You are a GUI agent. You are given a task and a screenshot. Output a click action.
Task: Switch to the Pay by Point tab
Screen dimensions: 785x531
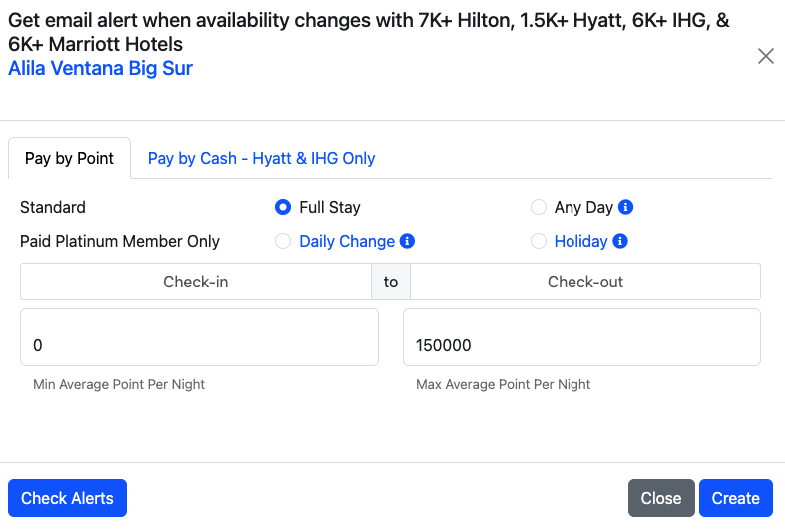click(x=69, y=158)
